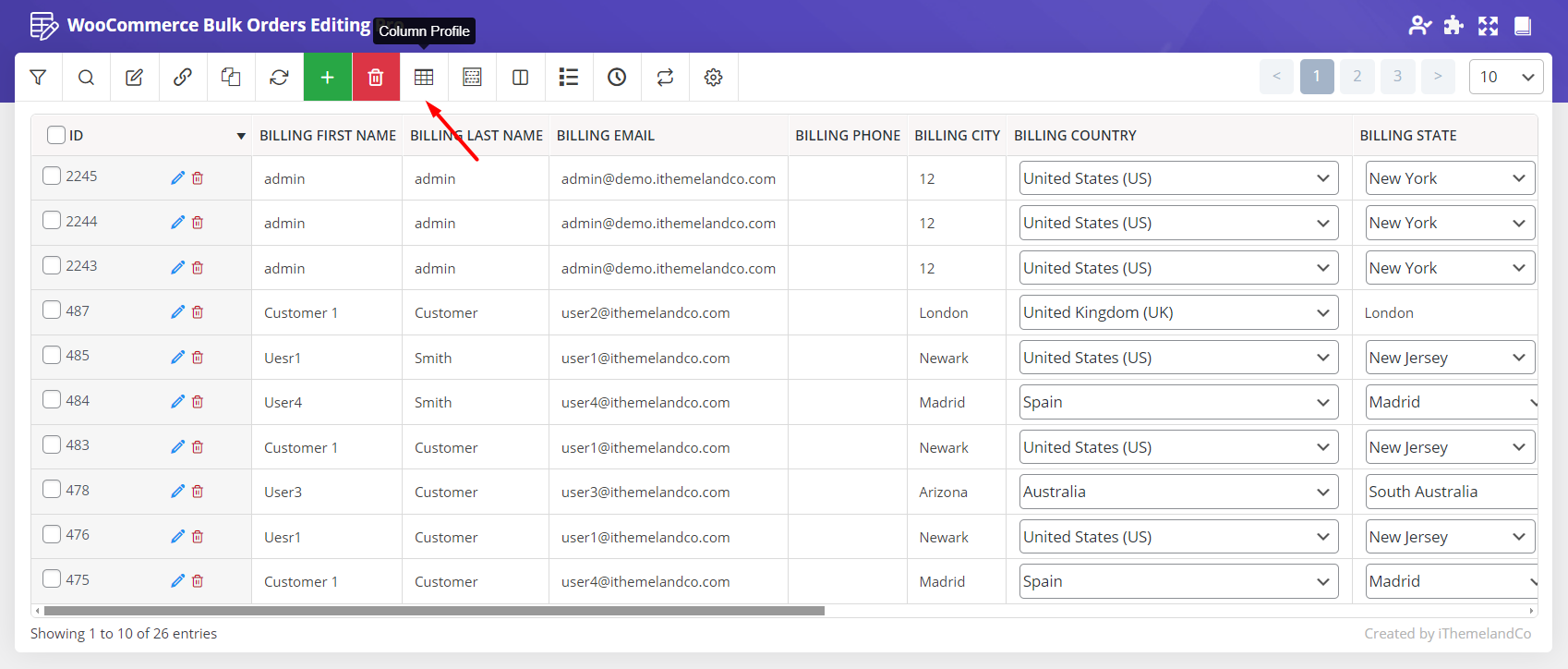
Task: Click the red trash icon for order 2244
Action: click(x=198, y=223)
